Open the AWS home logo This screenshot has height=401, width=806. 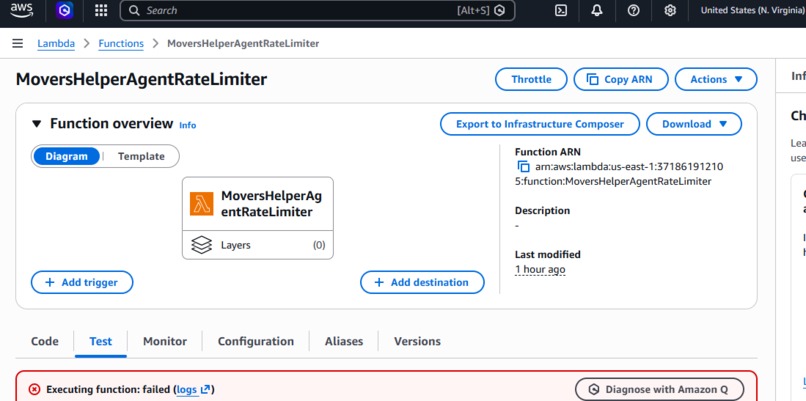(x=21, y=10)
